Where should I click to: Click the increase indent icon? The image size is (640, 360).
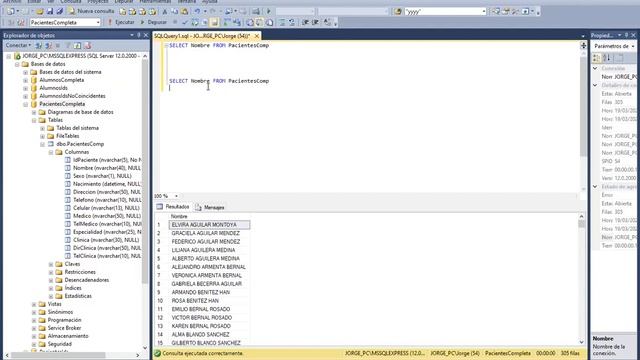tap(315, 22)
